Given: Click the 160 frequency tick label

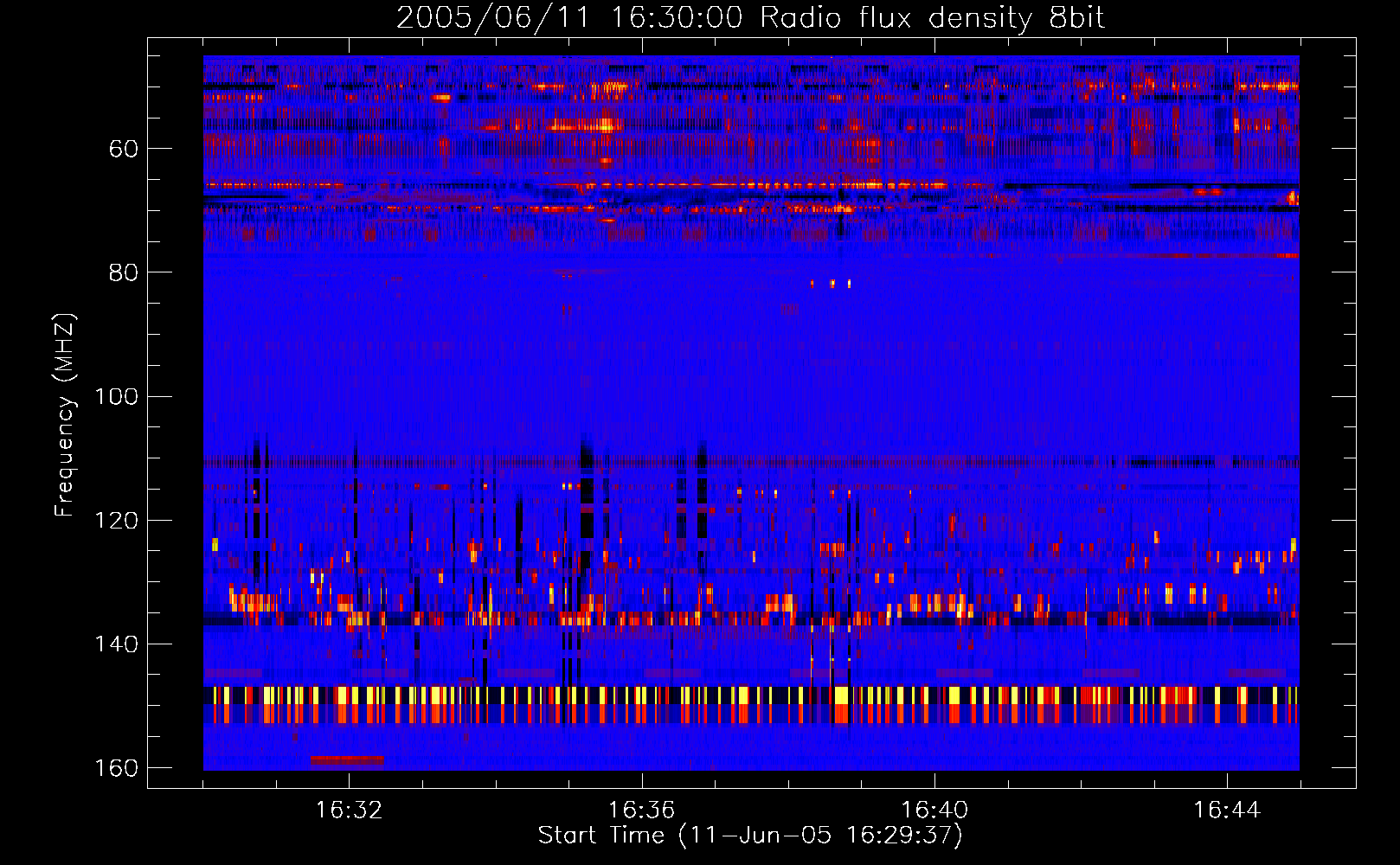Looking at the screenshot, I should (117, 768).
